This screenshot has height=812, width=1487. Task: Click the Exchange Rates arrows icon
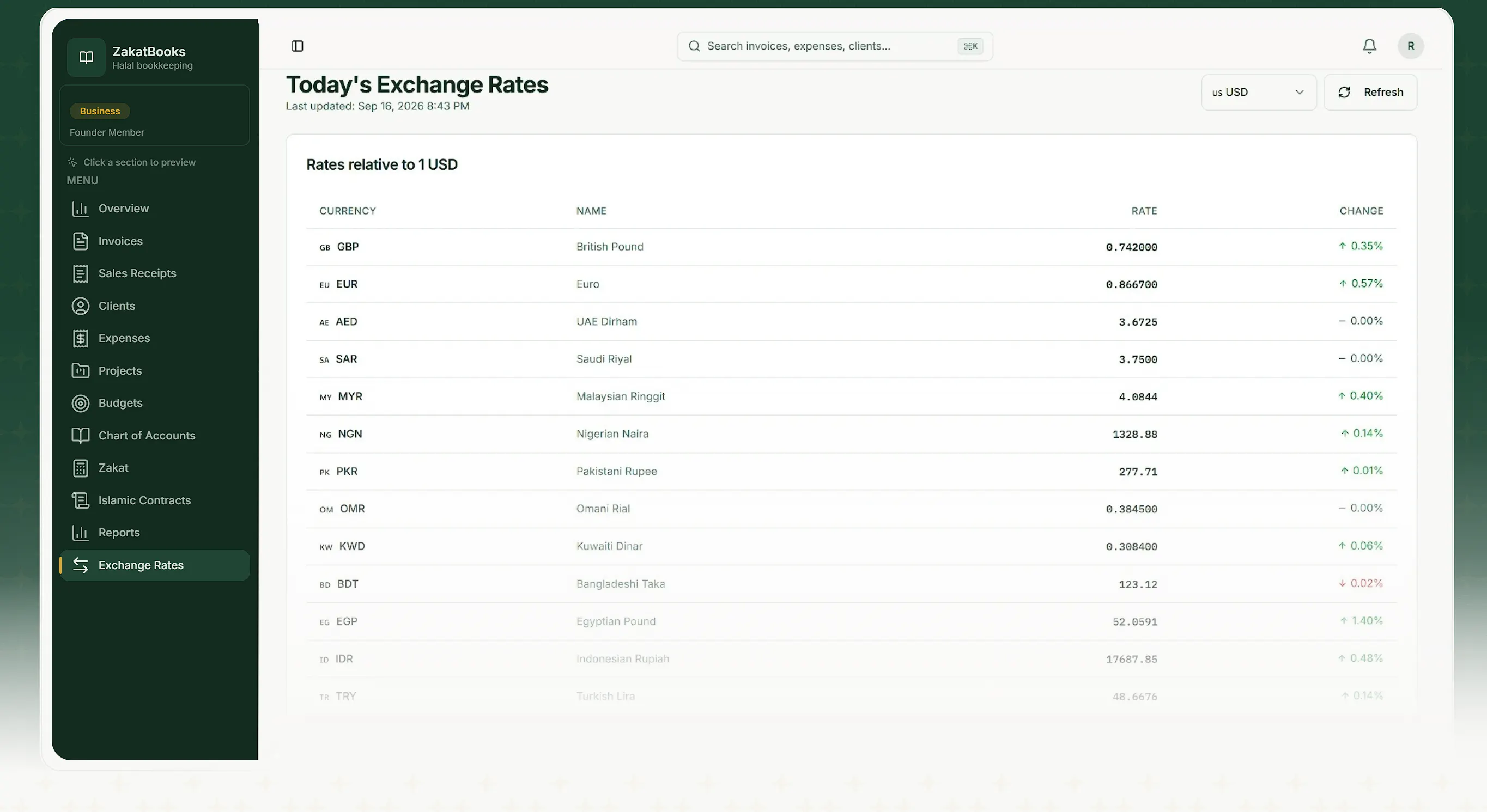(x=80, y=565)
